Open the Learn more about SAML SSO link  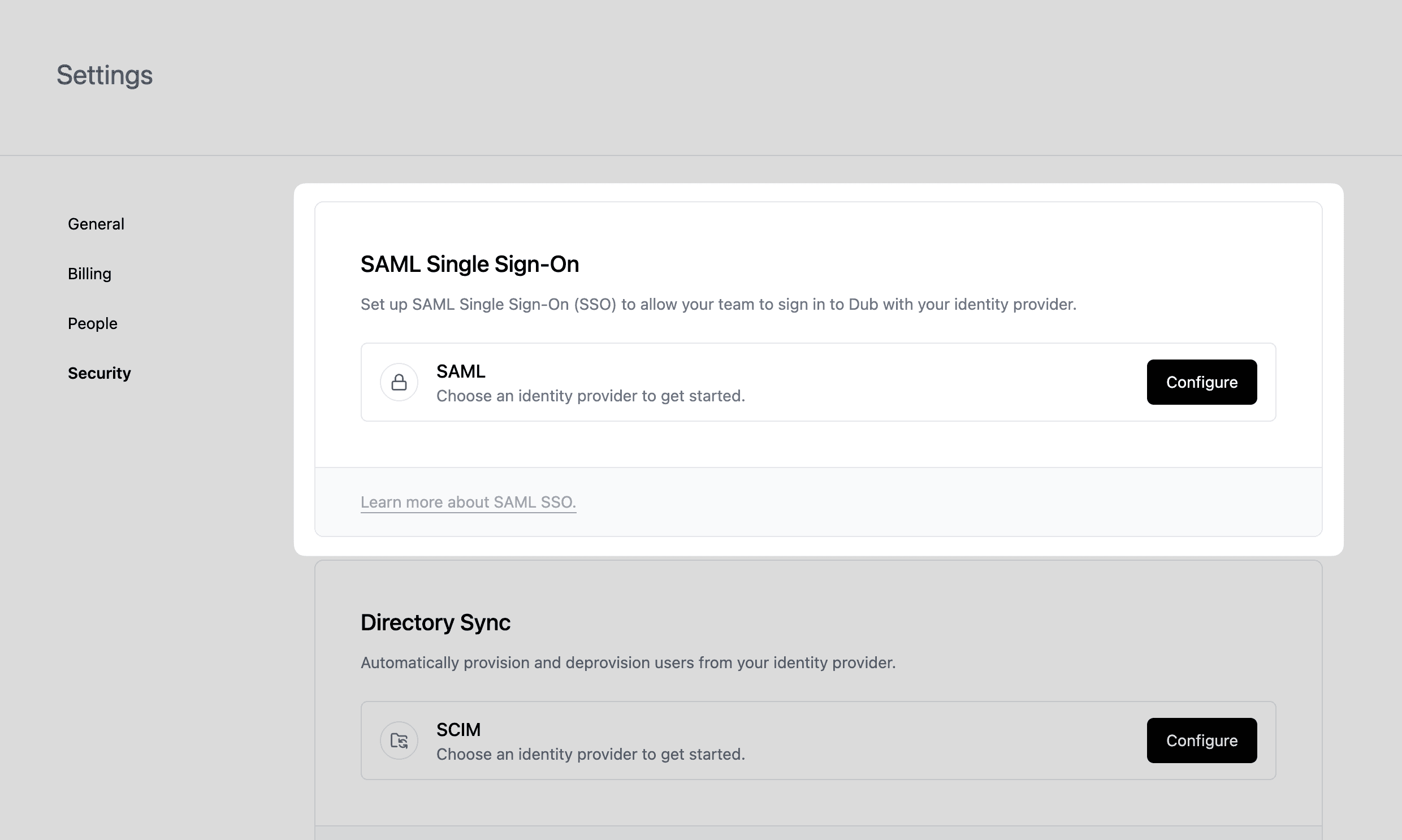[468, 502]
